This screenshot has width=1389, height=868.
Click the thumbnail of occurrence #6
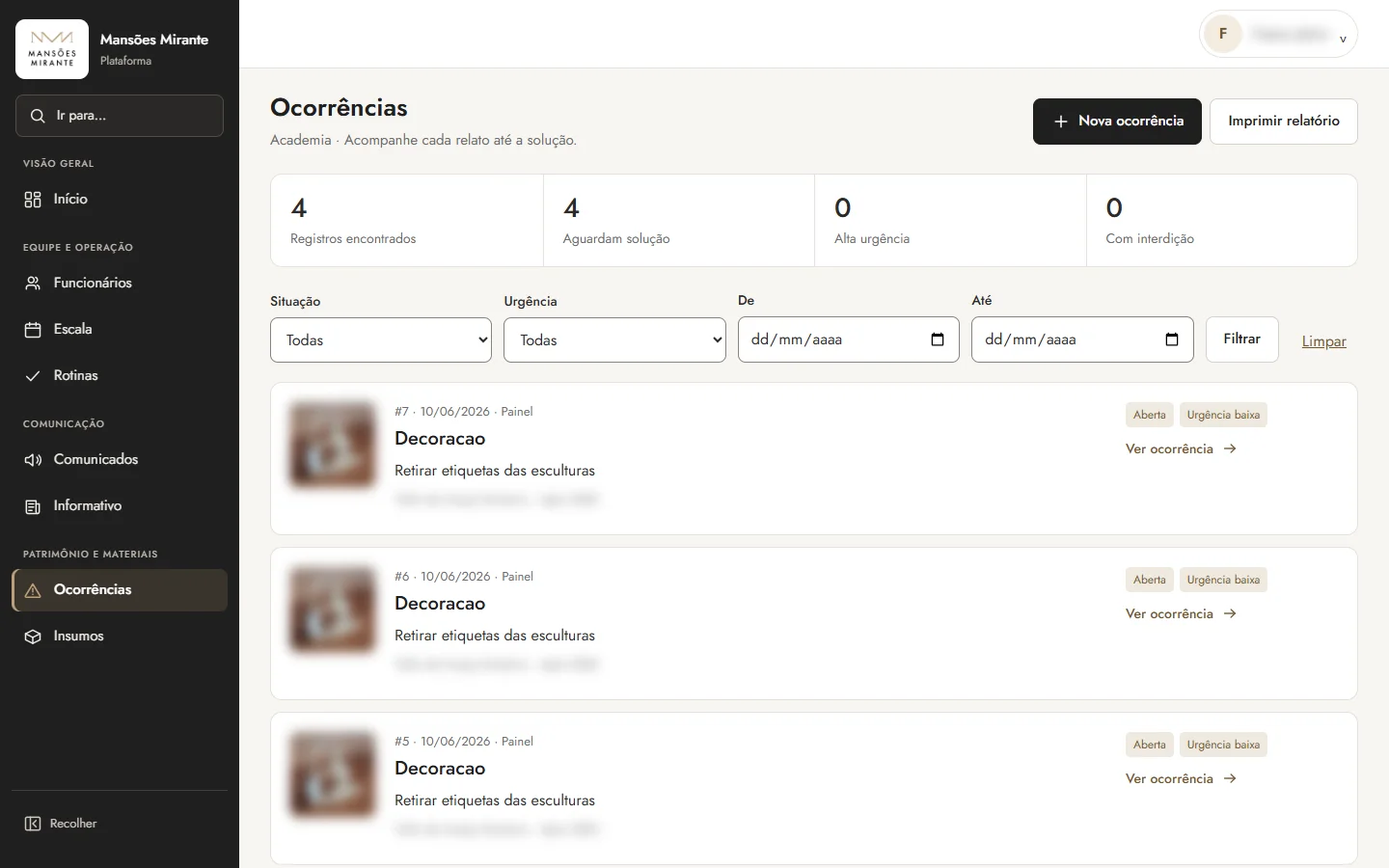[x=333, y=610]
